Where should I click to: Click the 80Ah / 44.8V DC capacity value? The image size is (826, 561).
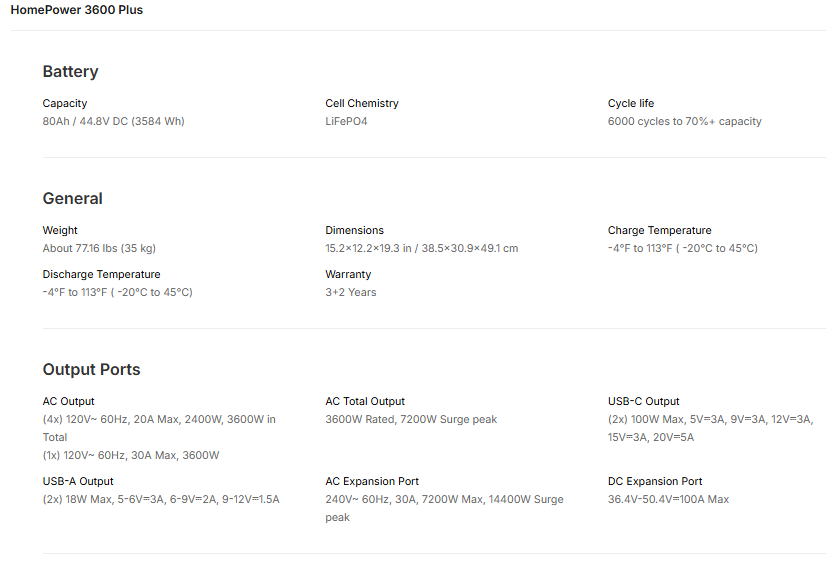pos(113,121)
